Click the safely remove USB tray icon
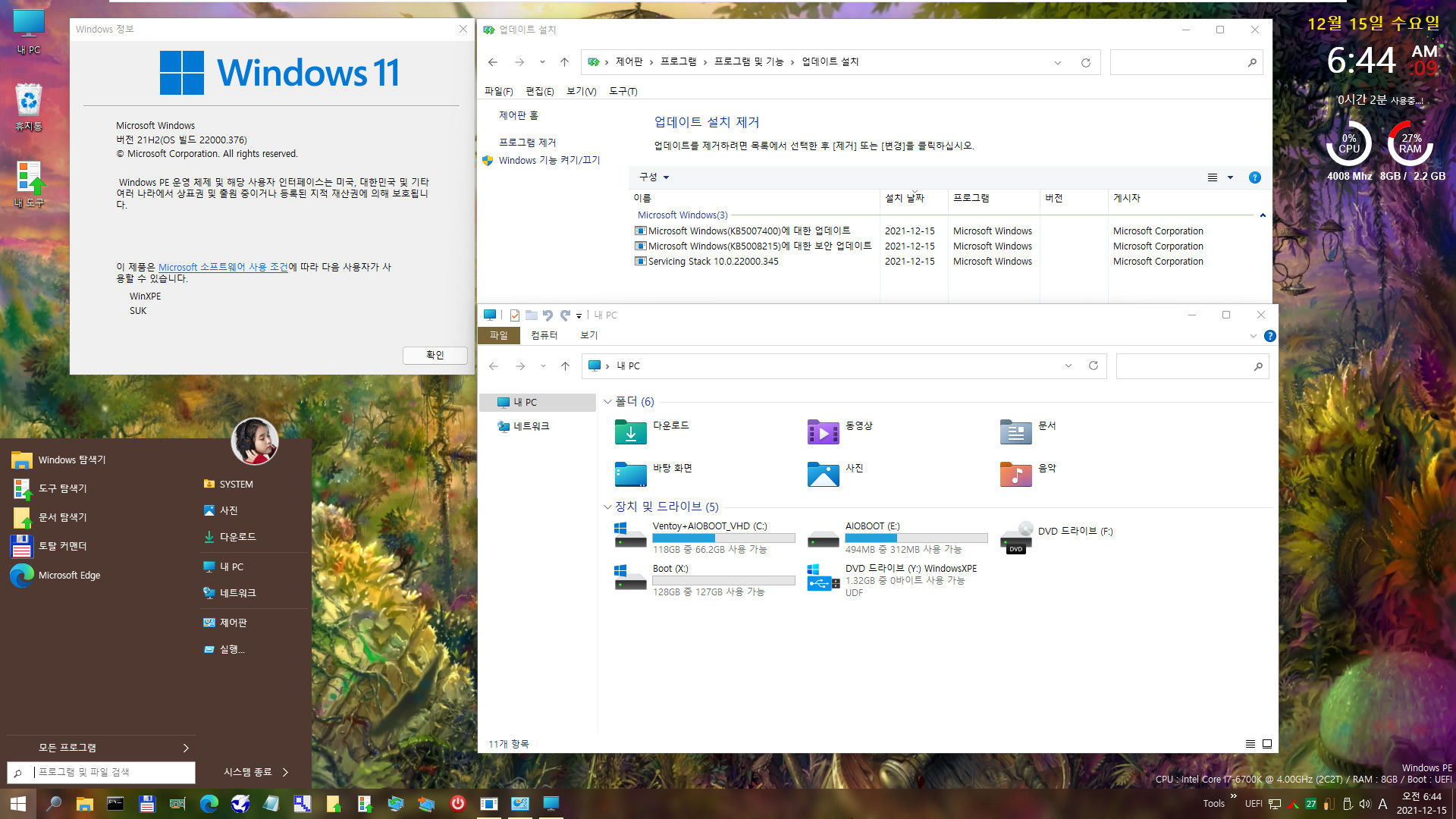This screenshot has height=819, width=1456. 1348,804
